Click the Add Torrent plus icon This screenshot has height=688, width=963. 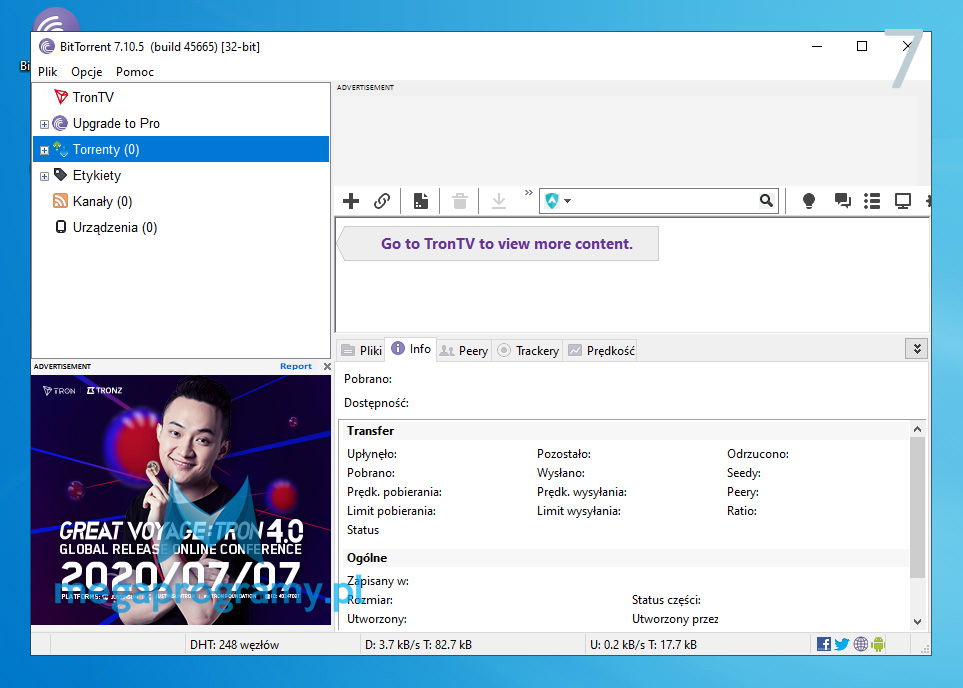(351, 201)
